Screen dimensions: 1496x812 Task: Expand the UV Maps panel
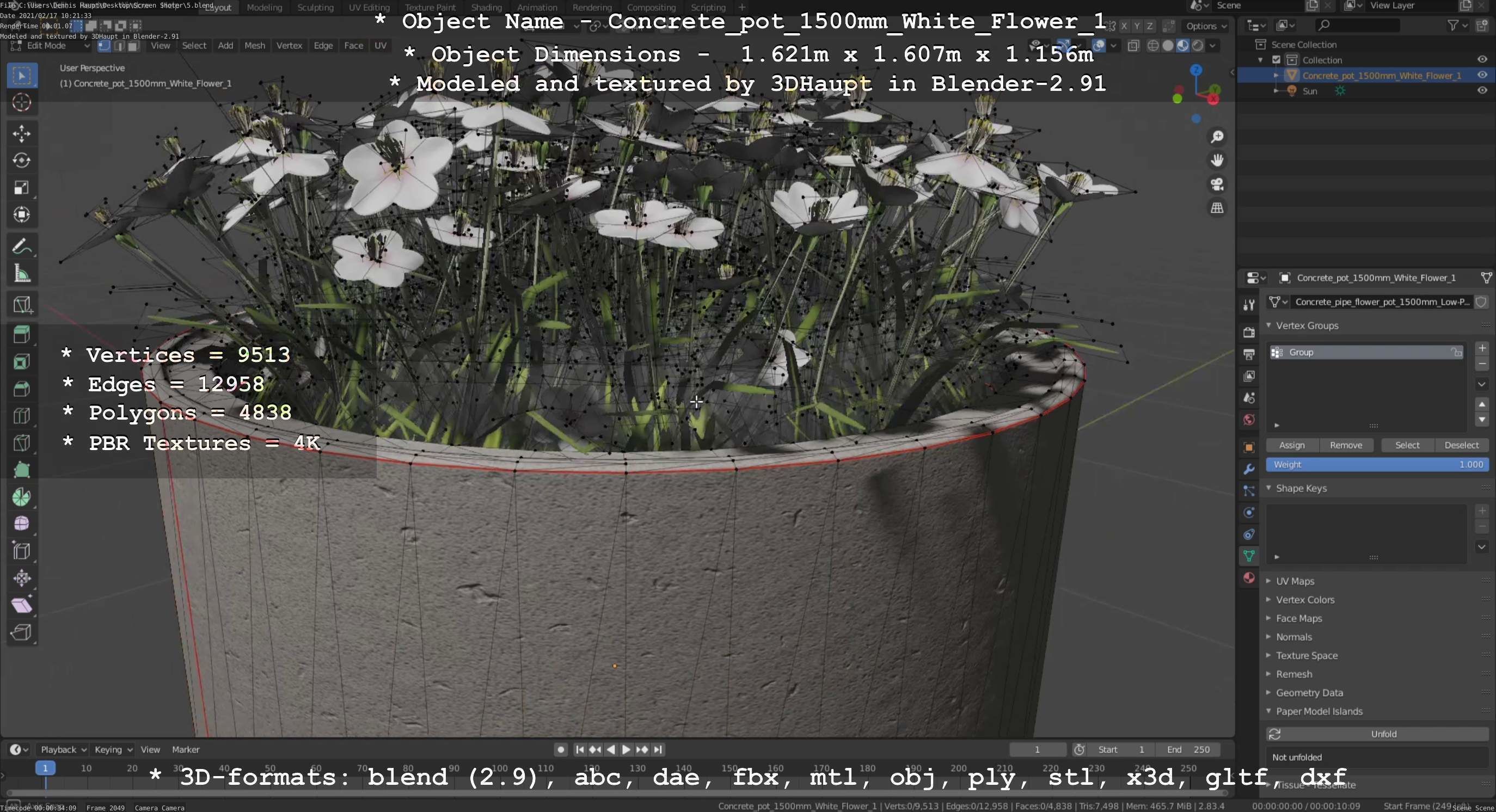coord(1295,581)
